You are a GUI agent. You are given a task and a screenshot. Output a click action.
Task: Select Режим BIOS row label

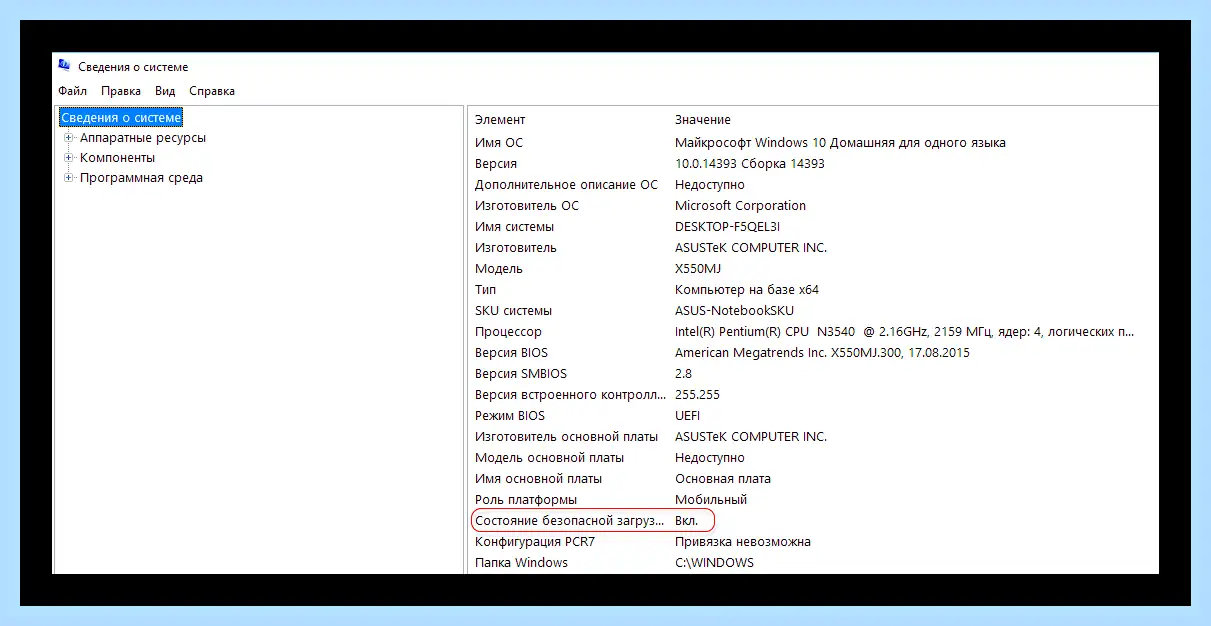(x=510, y=416)
